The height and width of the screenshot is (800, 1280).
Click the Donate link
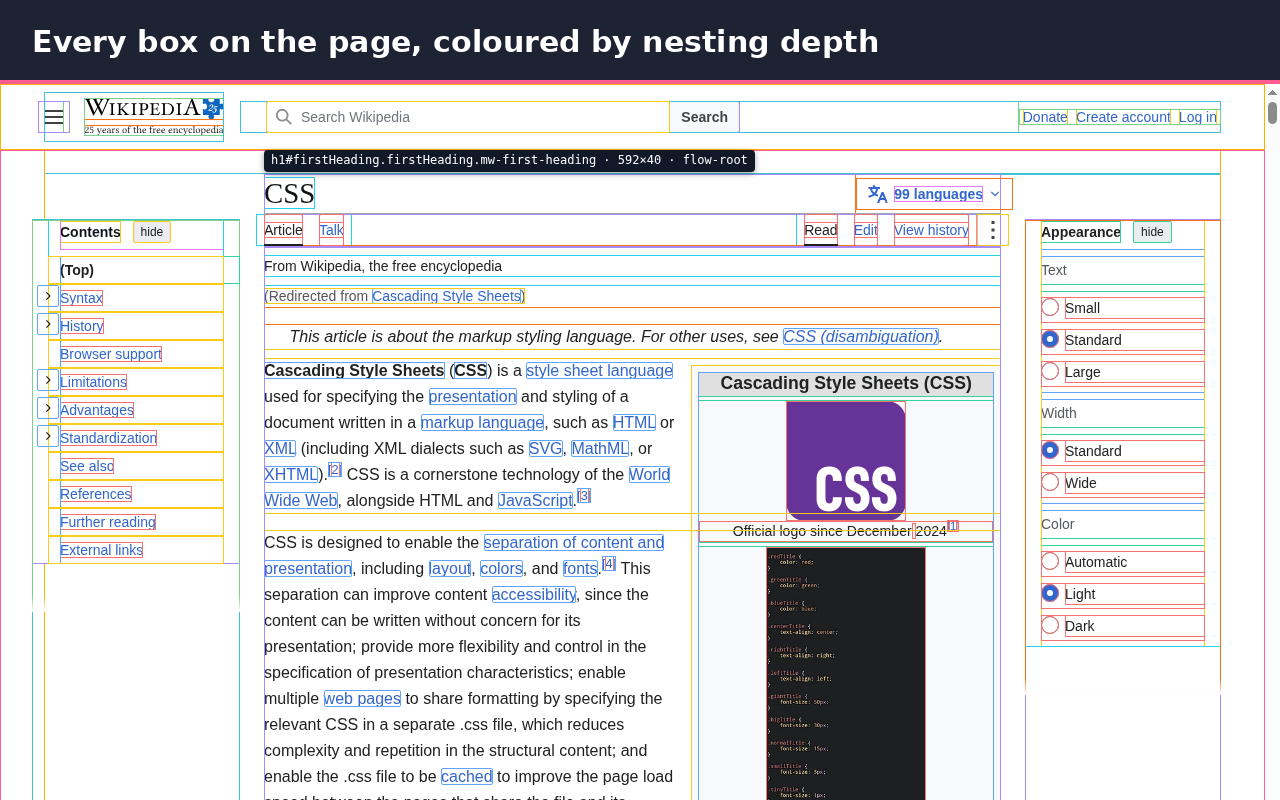[x=1045, y=117]
